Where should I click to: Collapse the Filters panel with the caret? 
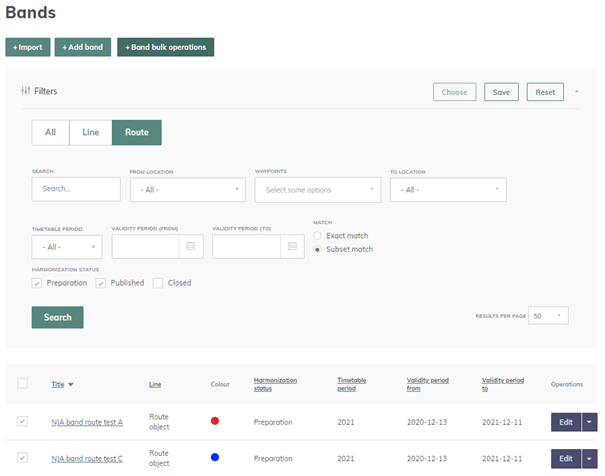tap(577, 92)
